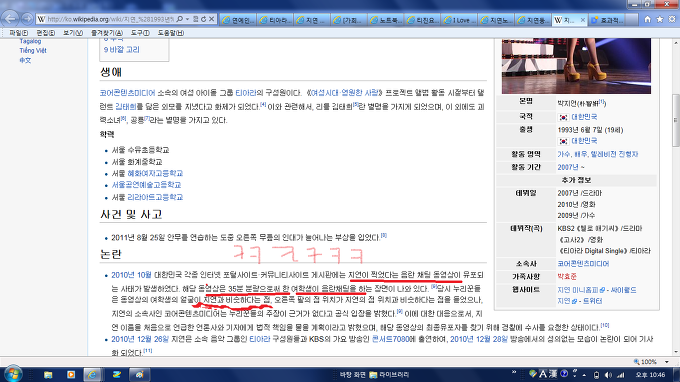Close the active Wikipedia tab
The image size is (680, 382).
[x=582, y=20]
